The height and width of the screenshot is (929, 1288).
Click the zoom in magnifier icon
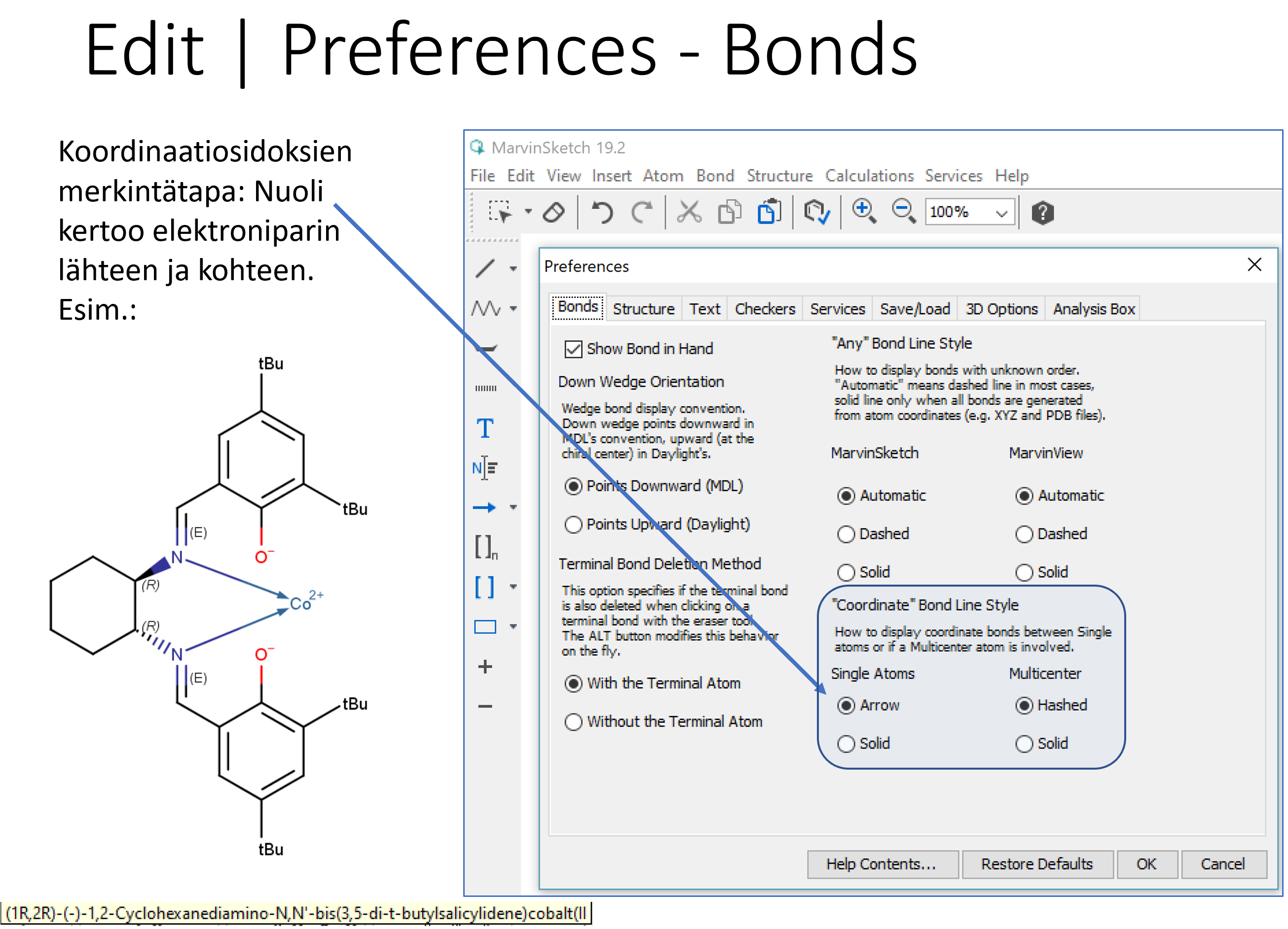tap(864, 212)
